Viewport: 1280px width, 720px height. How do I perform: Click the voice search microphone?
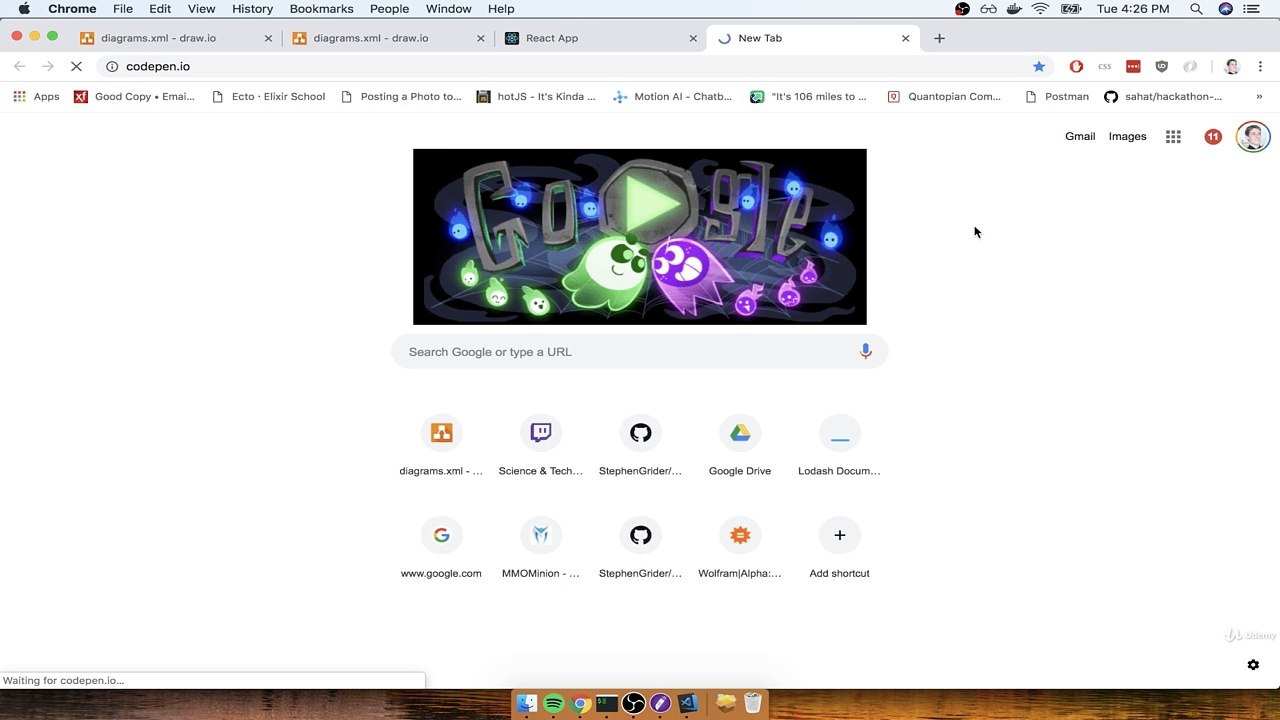(866, 351)
